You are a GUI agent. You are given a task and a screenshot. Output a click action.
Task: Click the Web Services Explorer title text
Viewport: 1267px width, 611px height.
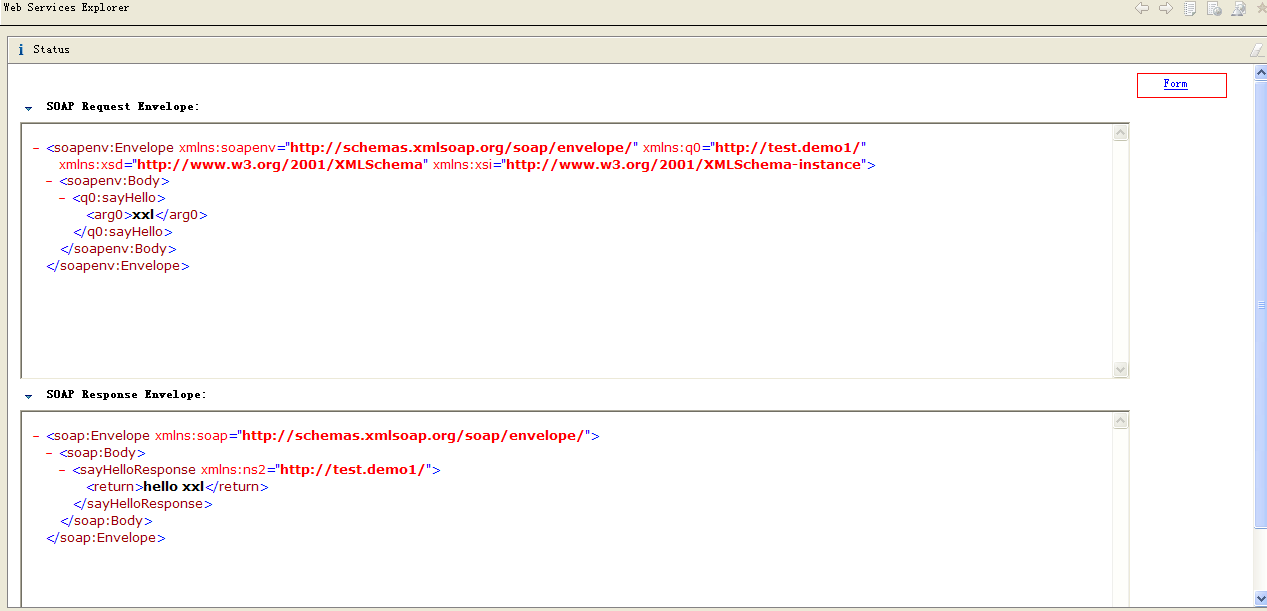pos(66,8)
